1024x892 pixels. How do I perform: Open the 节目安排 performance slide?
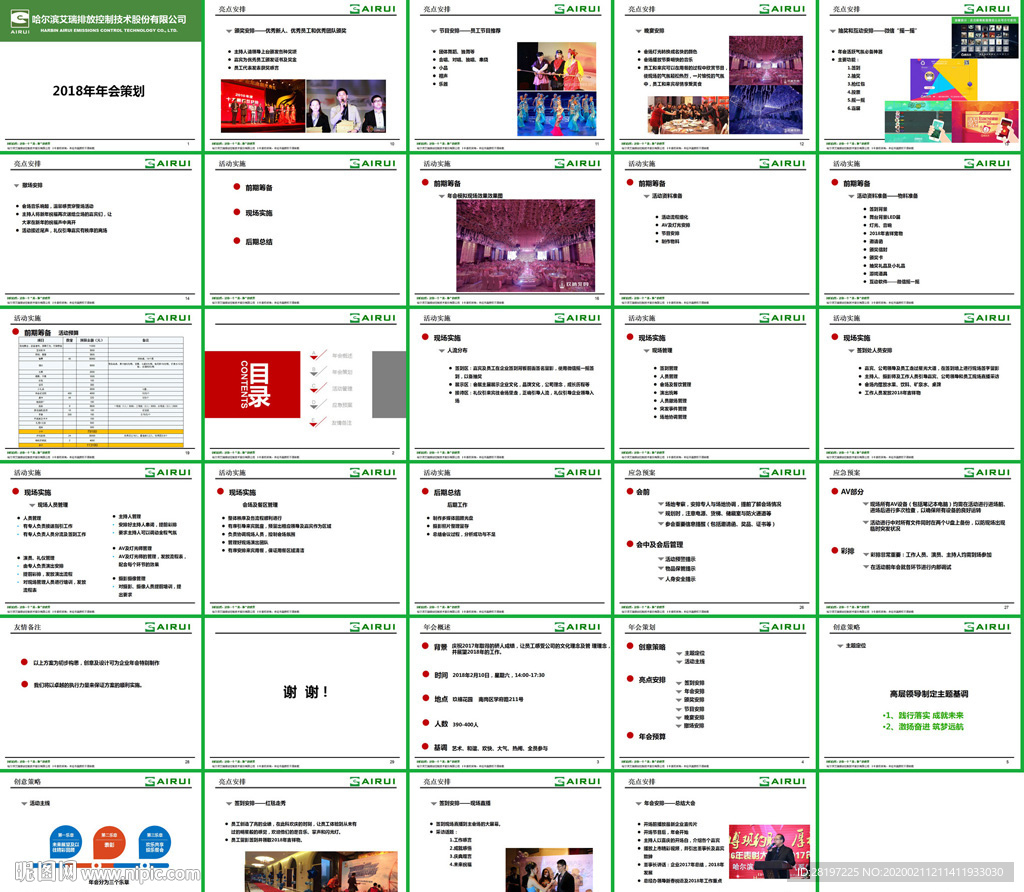510,76
